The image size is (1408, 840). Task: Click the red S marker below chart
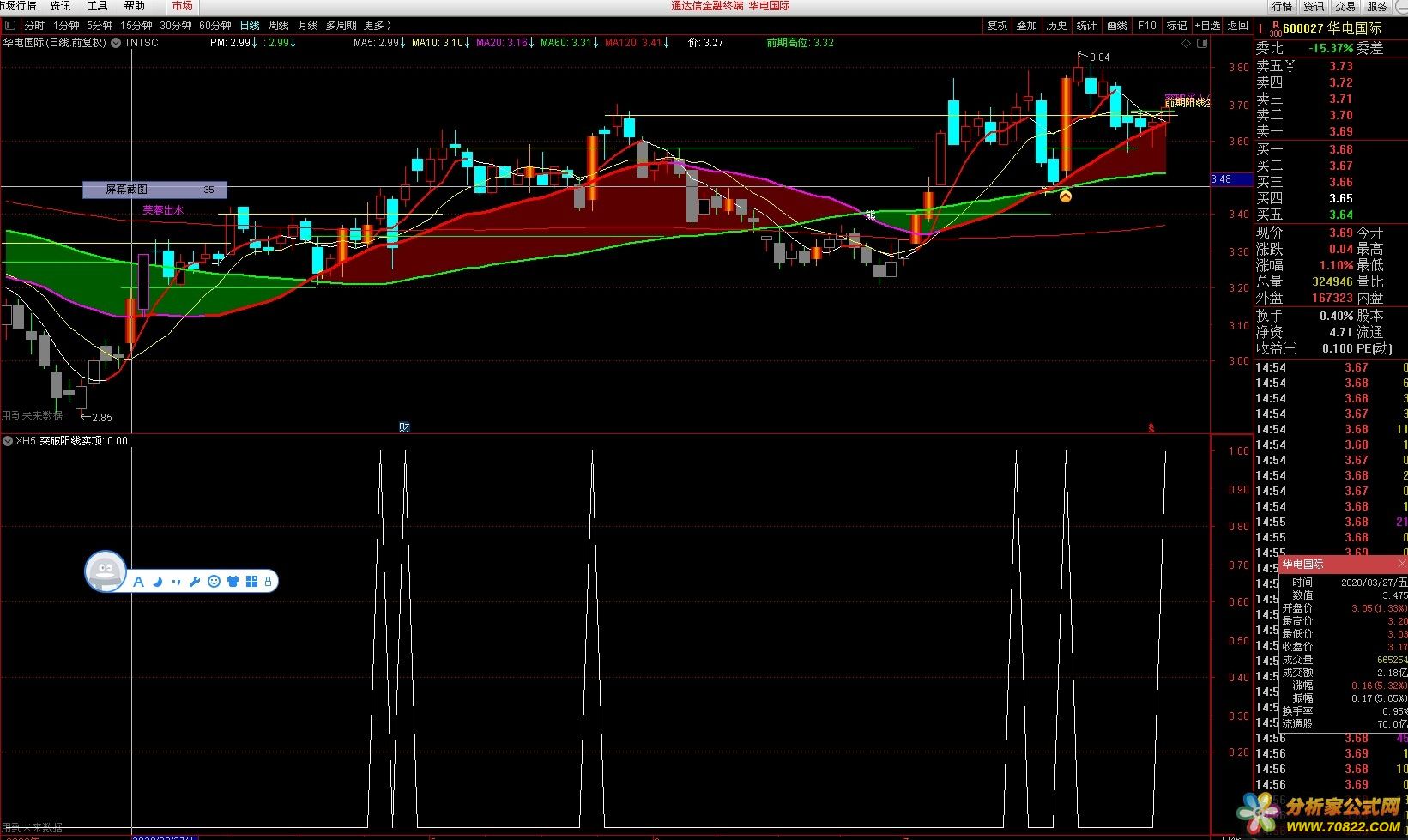click(x=1151, y=427)
